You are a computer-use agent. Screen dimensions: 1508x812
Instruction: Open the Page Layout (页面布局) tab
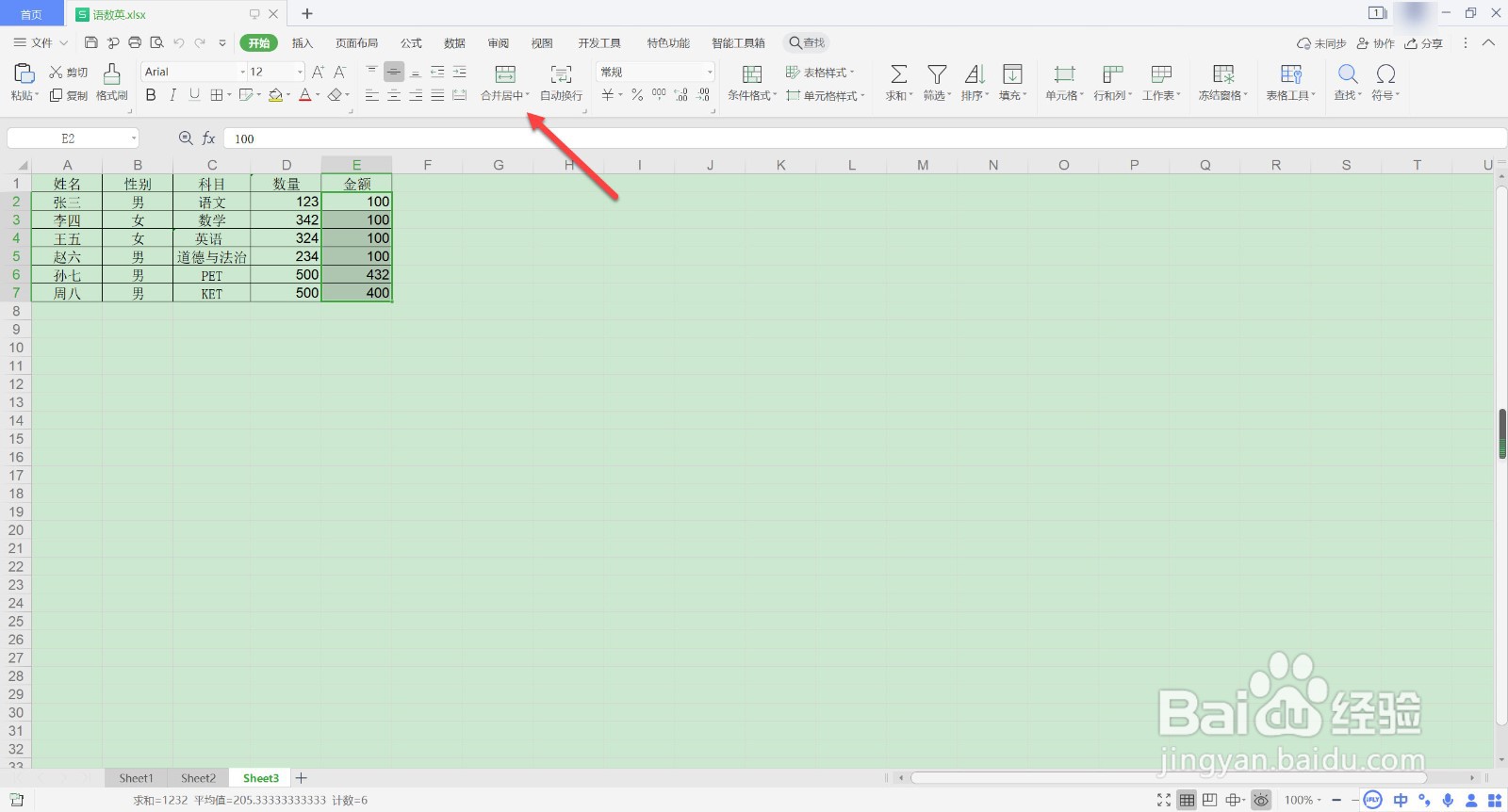(x=356, y=43)
